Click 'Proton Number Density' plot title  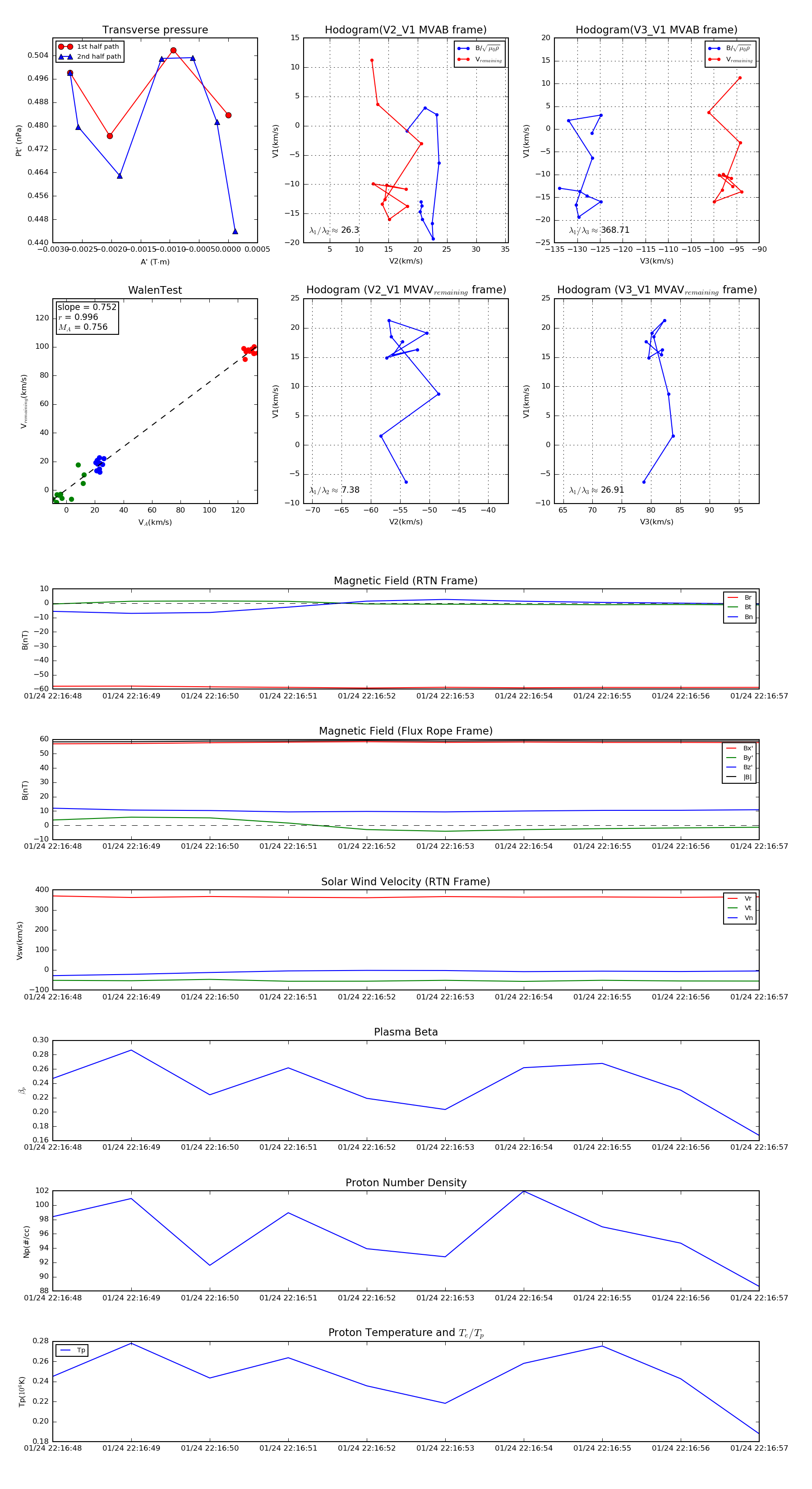(406, 1183)
